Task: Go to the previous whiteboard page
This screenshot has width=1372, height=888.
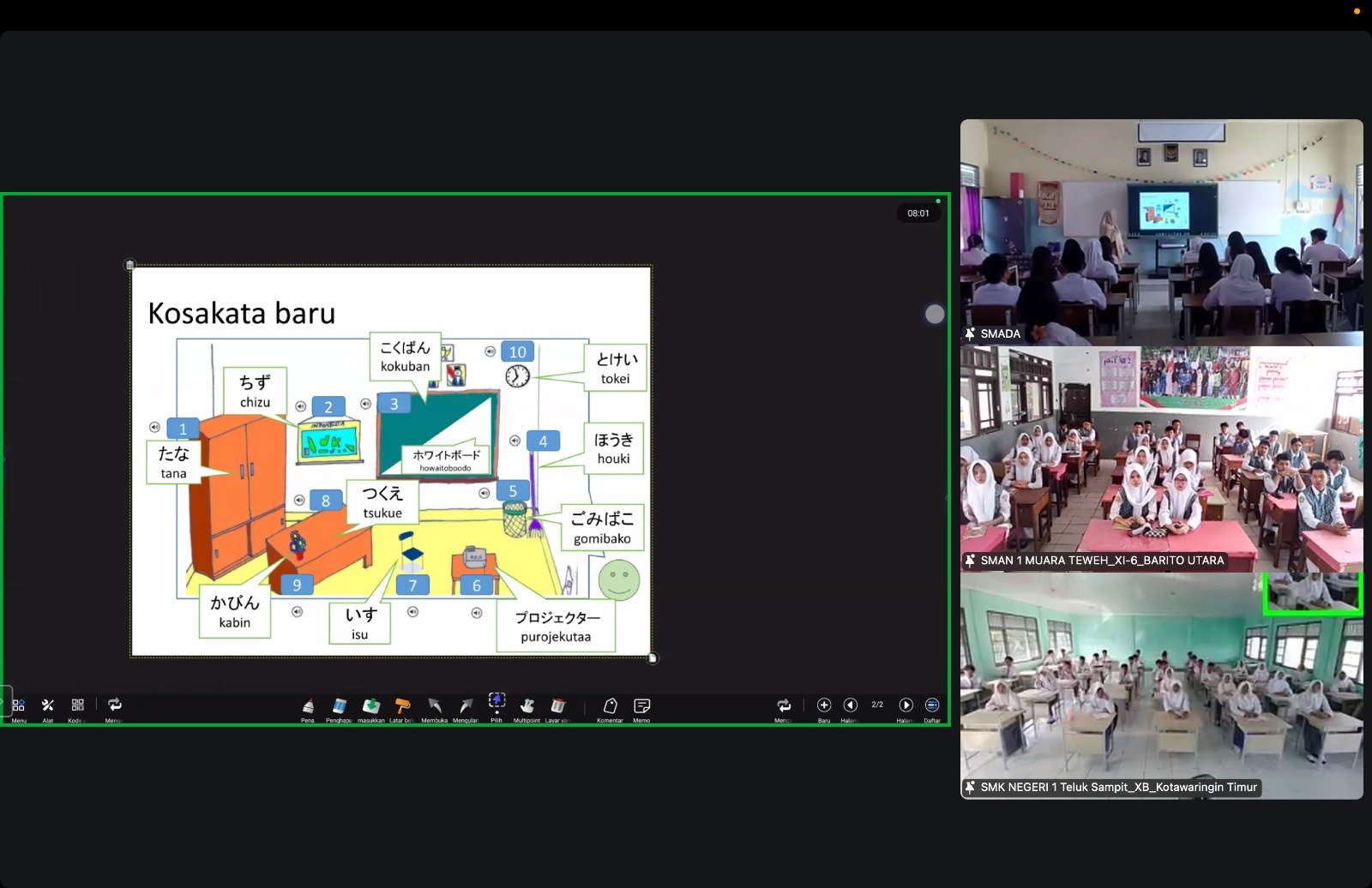Action: [850, 705]
